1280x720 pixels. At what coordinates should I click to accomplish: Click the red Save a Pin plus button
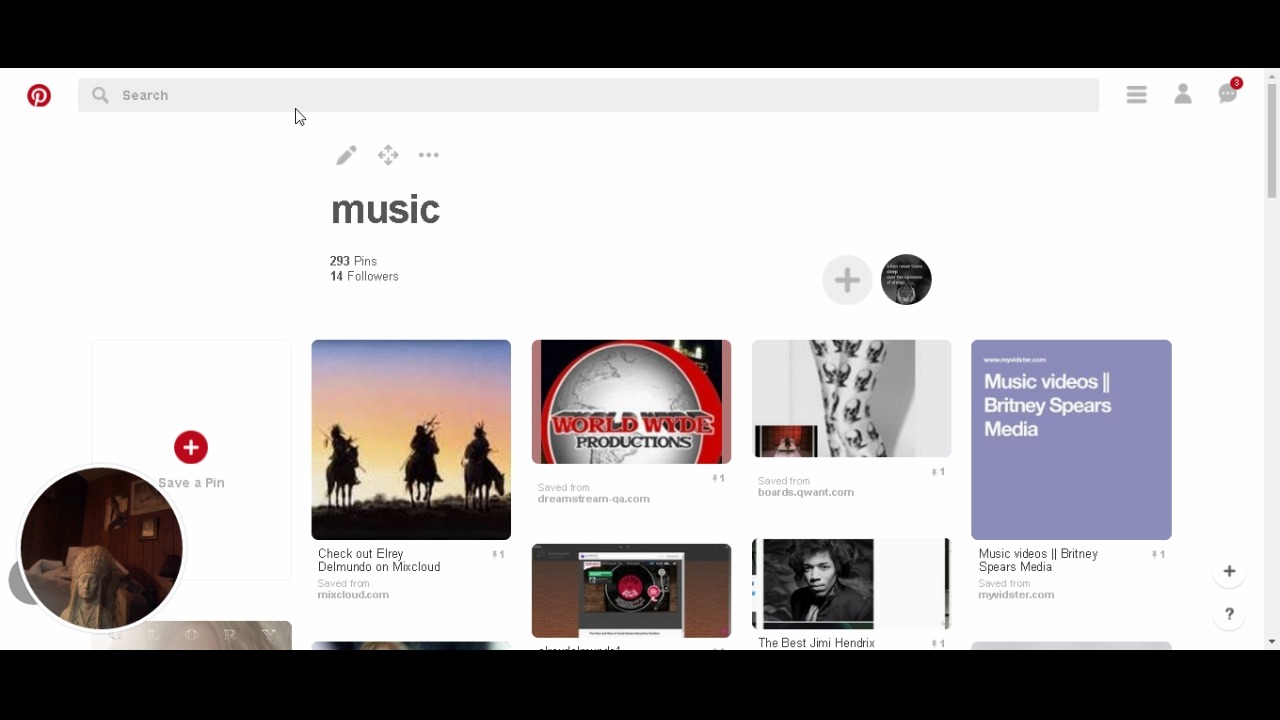(x=191, y=447)
